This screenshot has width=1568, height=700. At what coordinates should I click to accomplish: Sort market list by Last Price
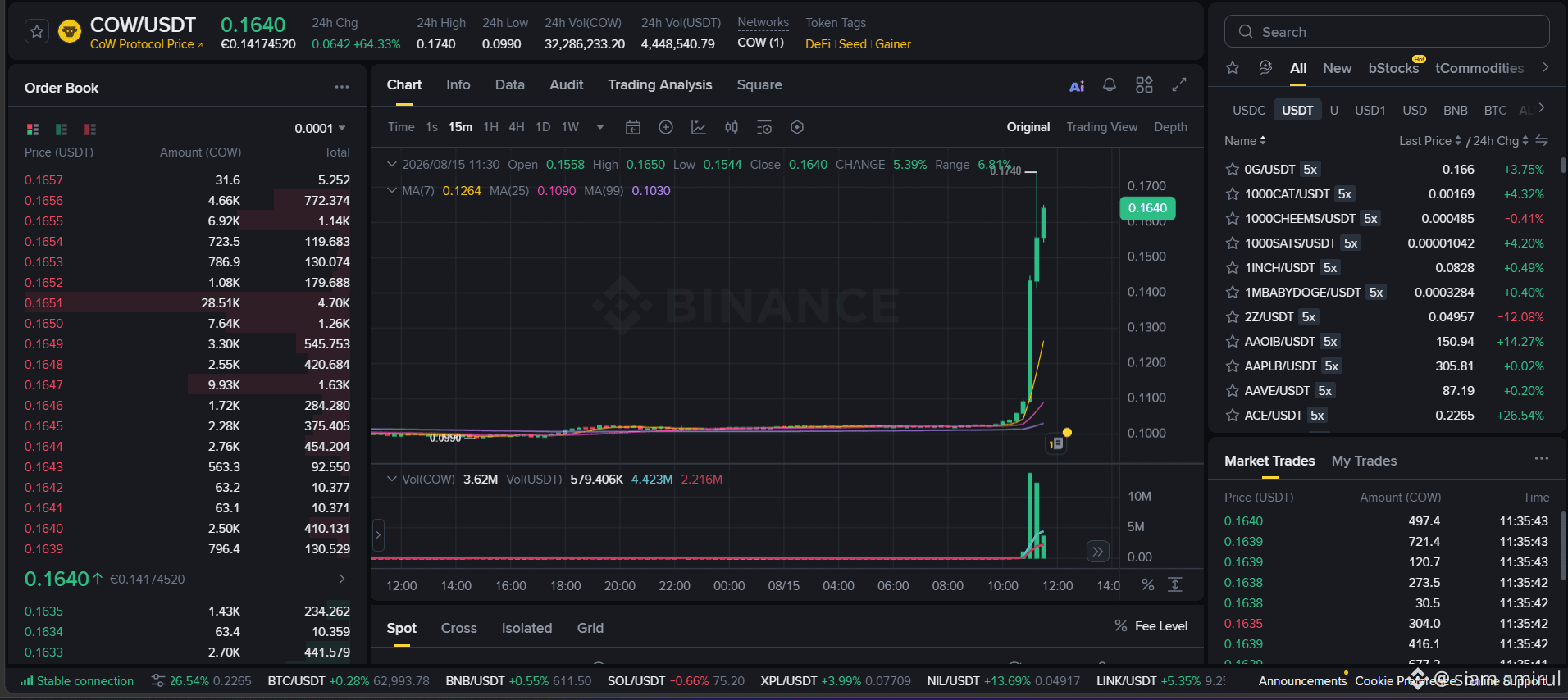(x=1430, y=141)
